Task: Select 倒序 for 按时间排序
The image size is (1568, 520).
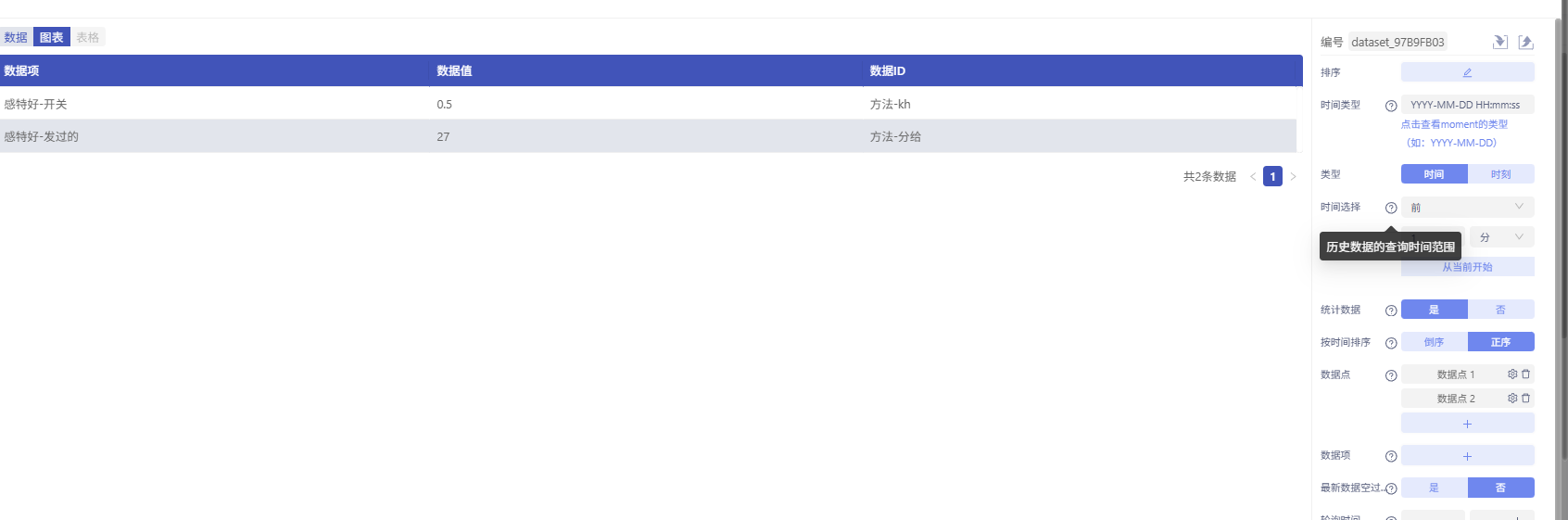Action: point(1434,342)
